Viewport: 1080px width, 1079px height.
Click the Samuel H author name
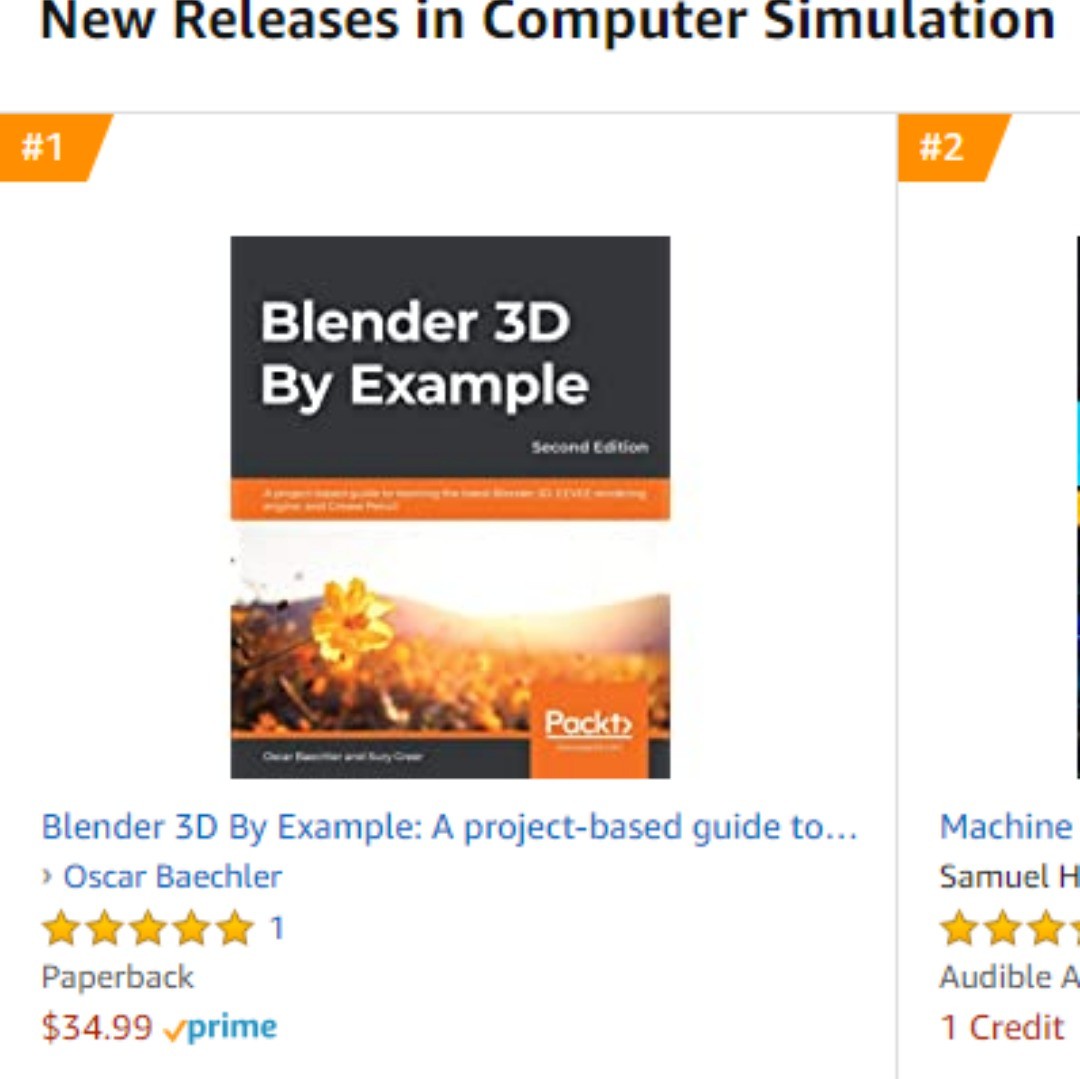tap(1008, 877)
